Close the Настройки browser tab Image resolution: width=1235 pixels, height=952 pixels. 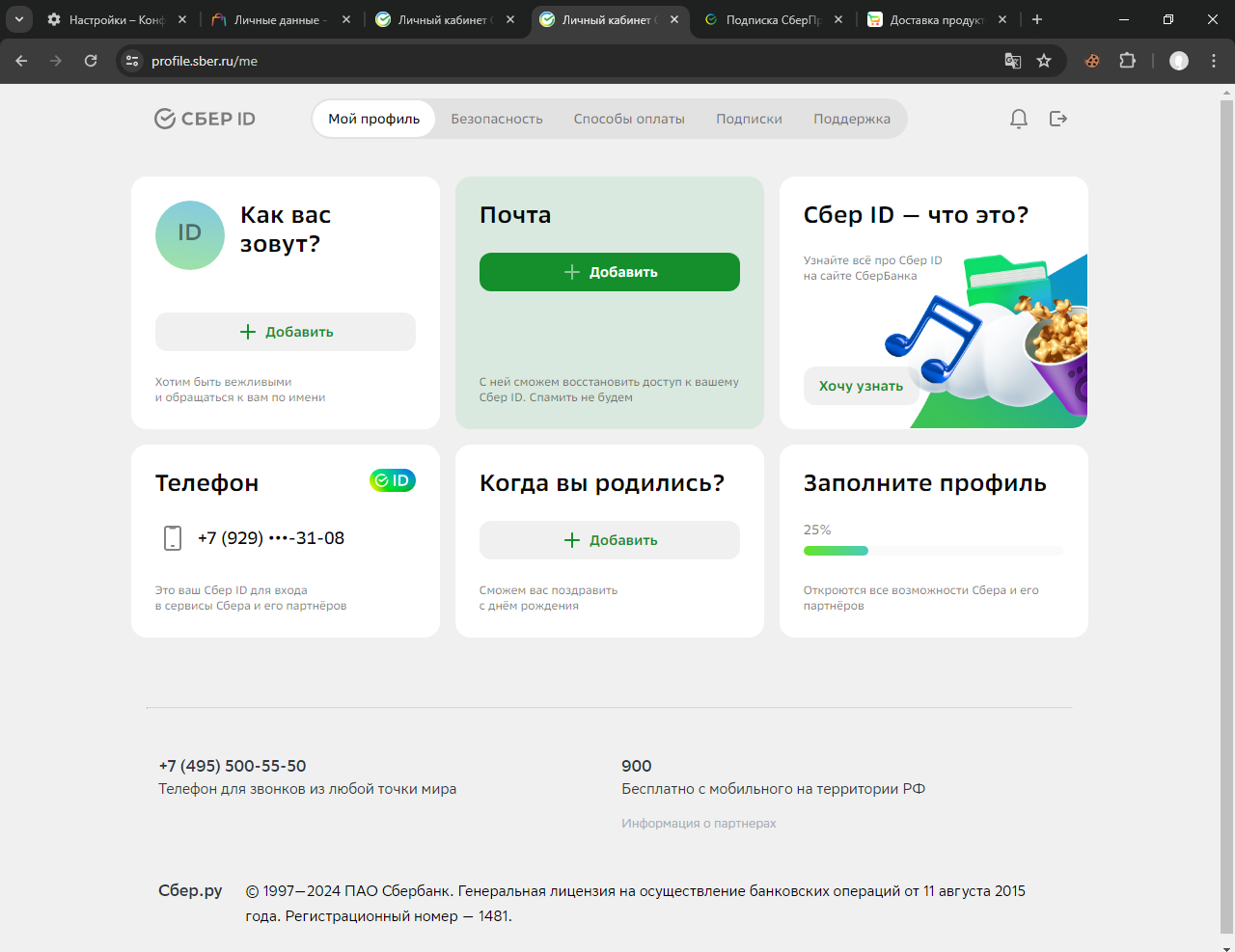pos(182,19)
